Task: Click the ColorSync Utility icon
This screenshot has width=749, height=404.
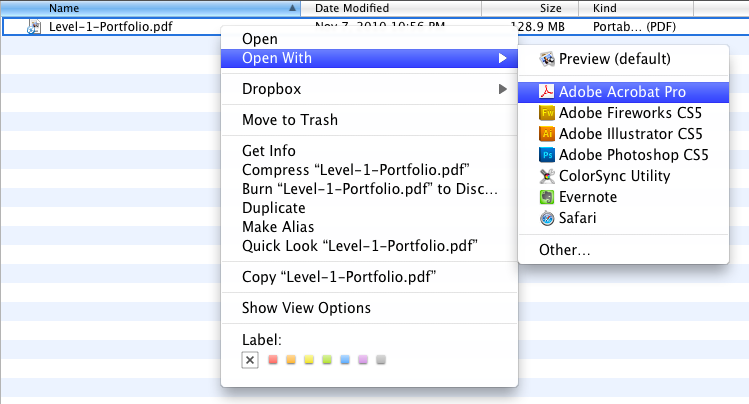Action: pos(547,176)
